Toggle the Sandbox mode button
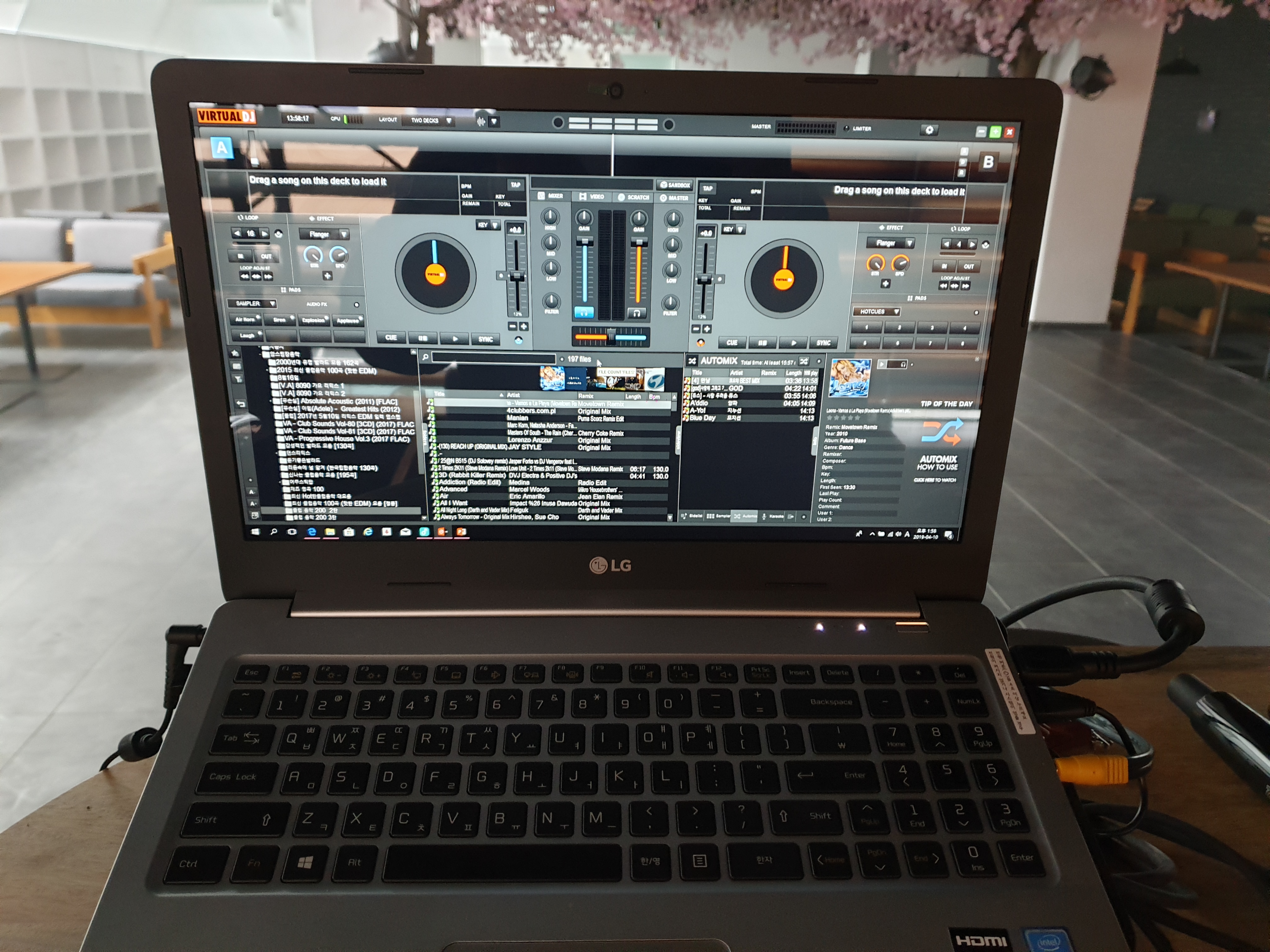Image resolution: width=1270 pixels, height=952 pixels. pyautogui.click(x=675, y=185)
